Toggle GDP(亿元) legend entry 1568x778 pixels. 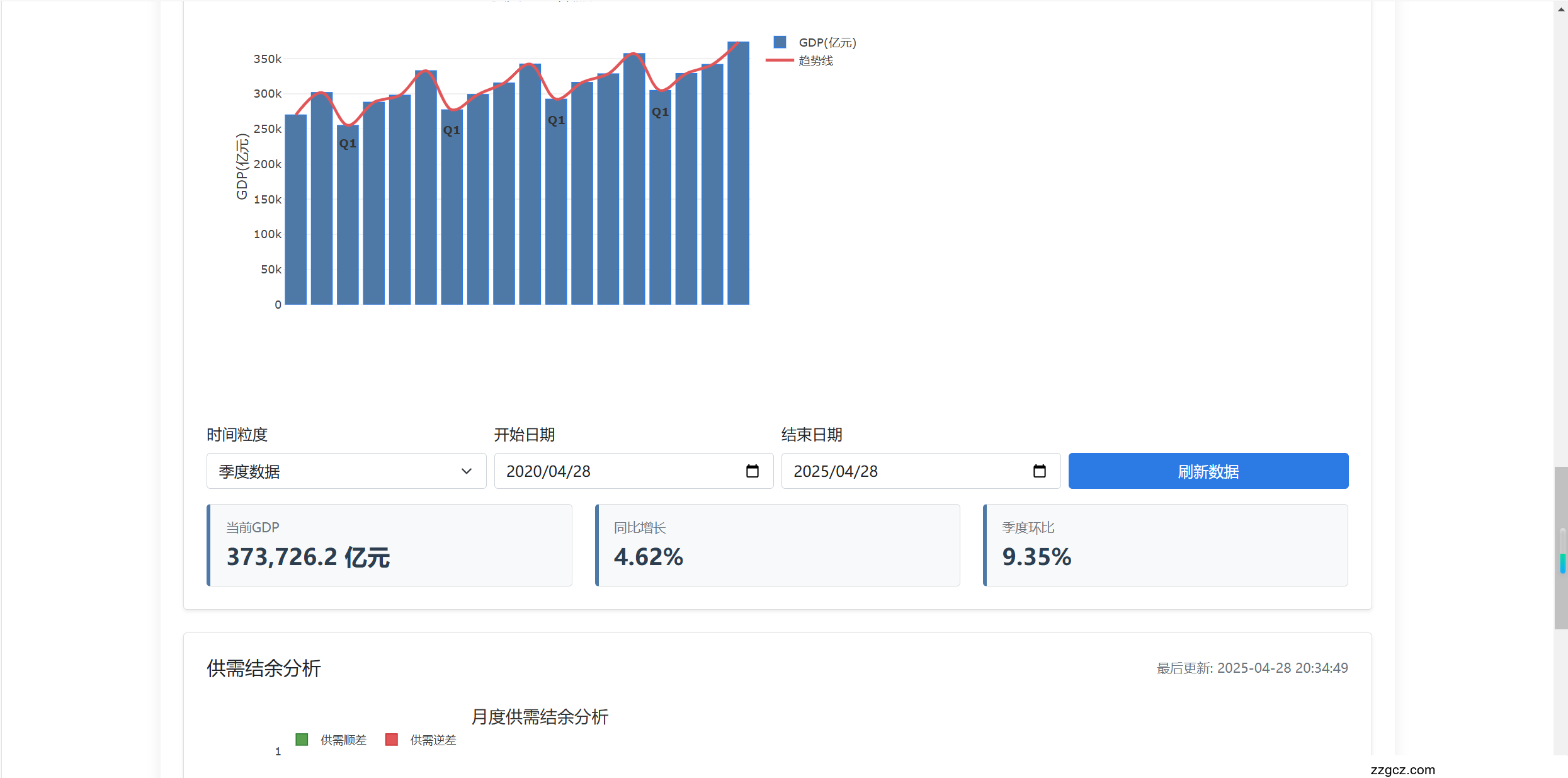click(827, 43)
